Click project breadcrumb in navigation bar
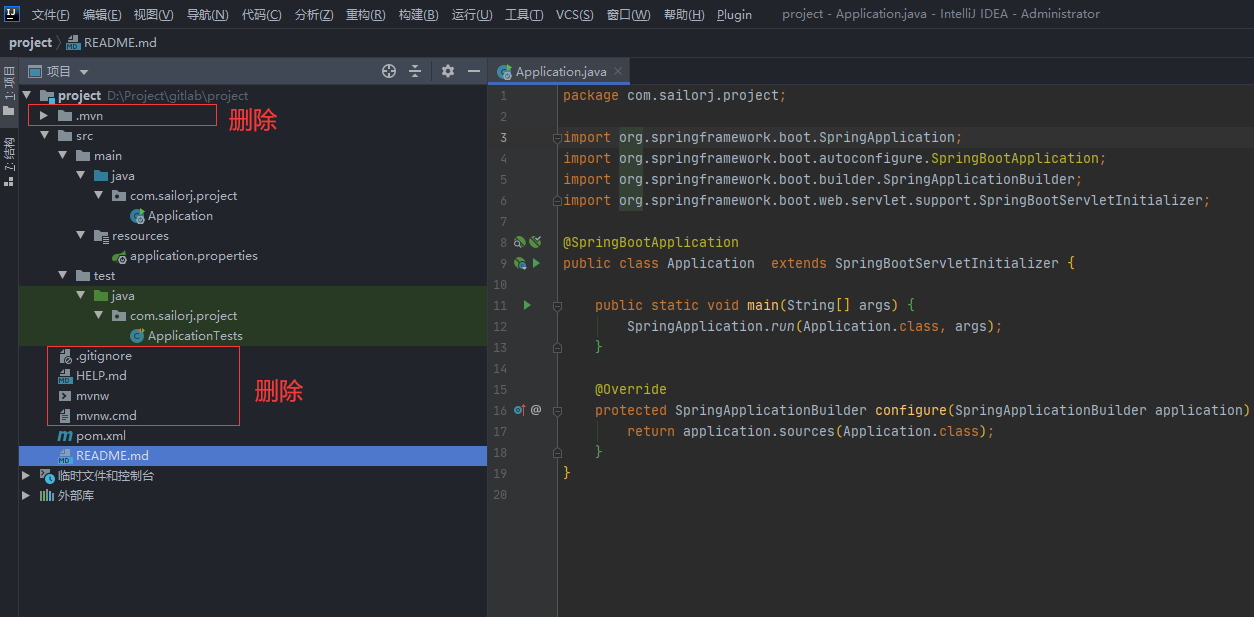1254x617 pixels. [x=30, y=43]
